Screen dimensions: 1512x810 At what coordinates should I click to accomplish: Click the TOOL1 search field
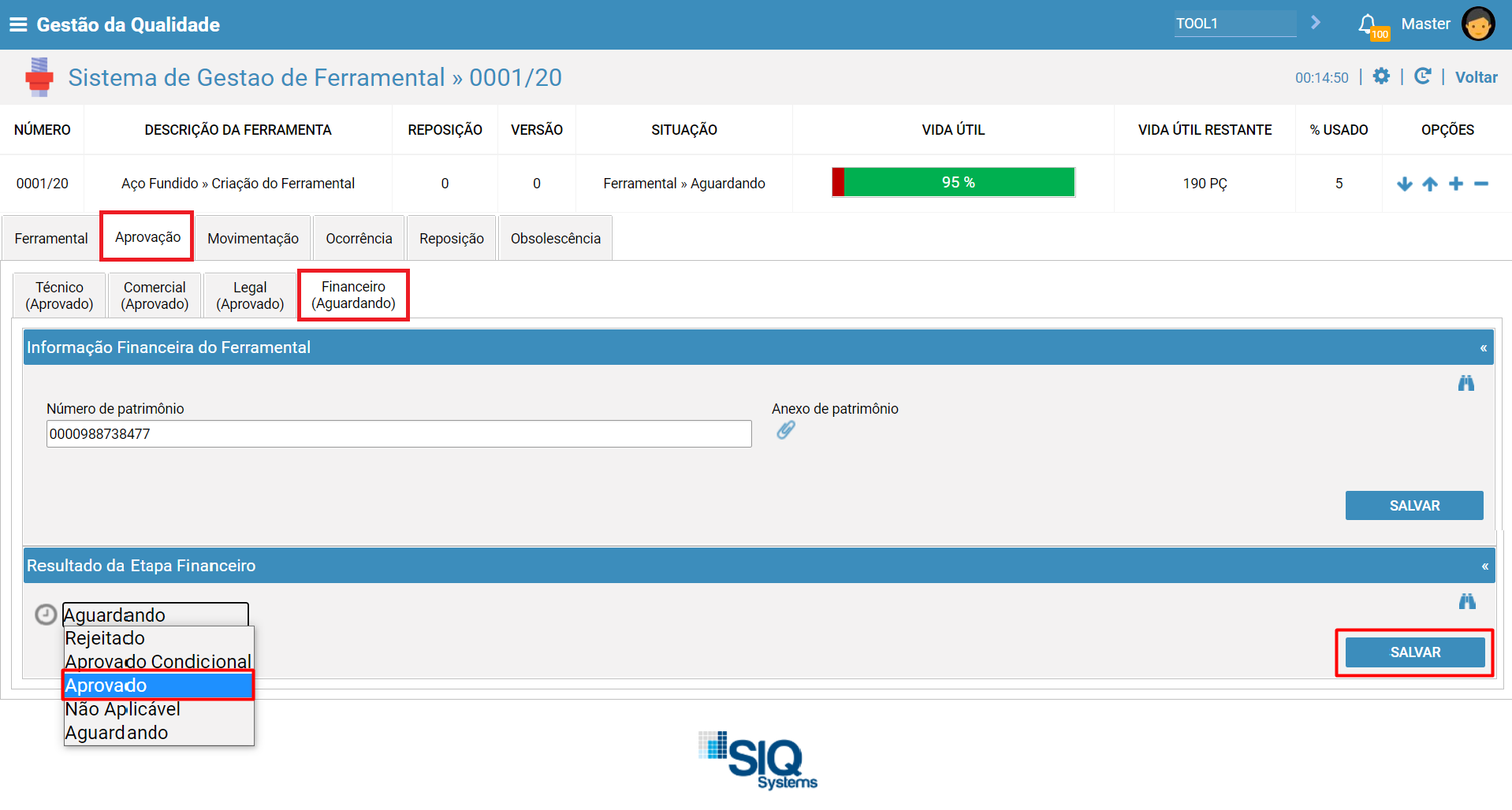click(x=1235, y=24)
